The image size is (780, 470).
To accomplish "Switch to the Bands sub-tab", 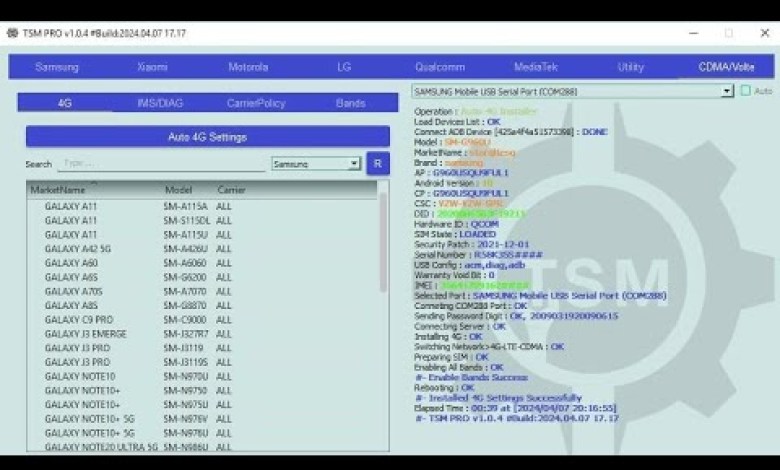I will 351,103.
